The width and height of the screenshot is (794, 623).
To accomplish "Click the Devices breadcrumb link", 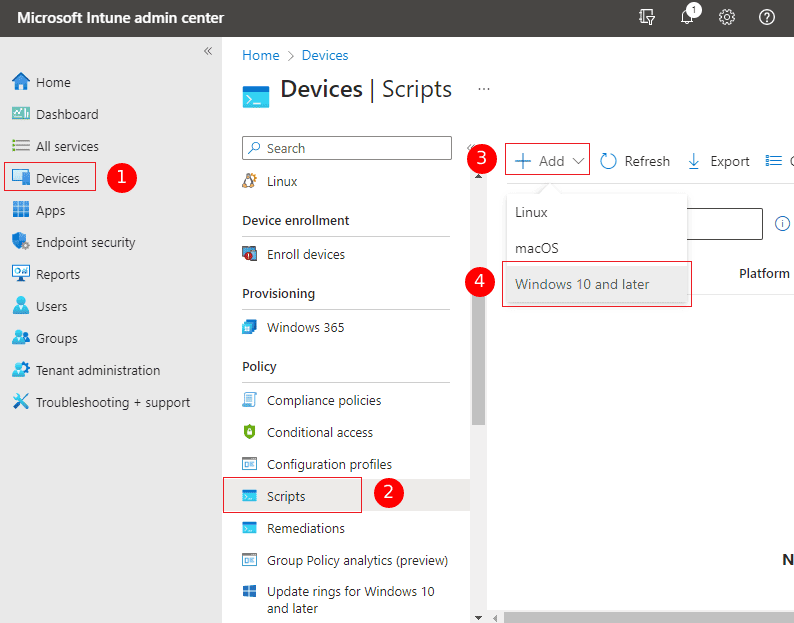I will 325,55.
